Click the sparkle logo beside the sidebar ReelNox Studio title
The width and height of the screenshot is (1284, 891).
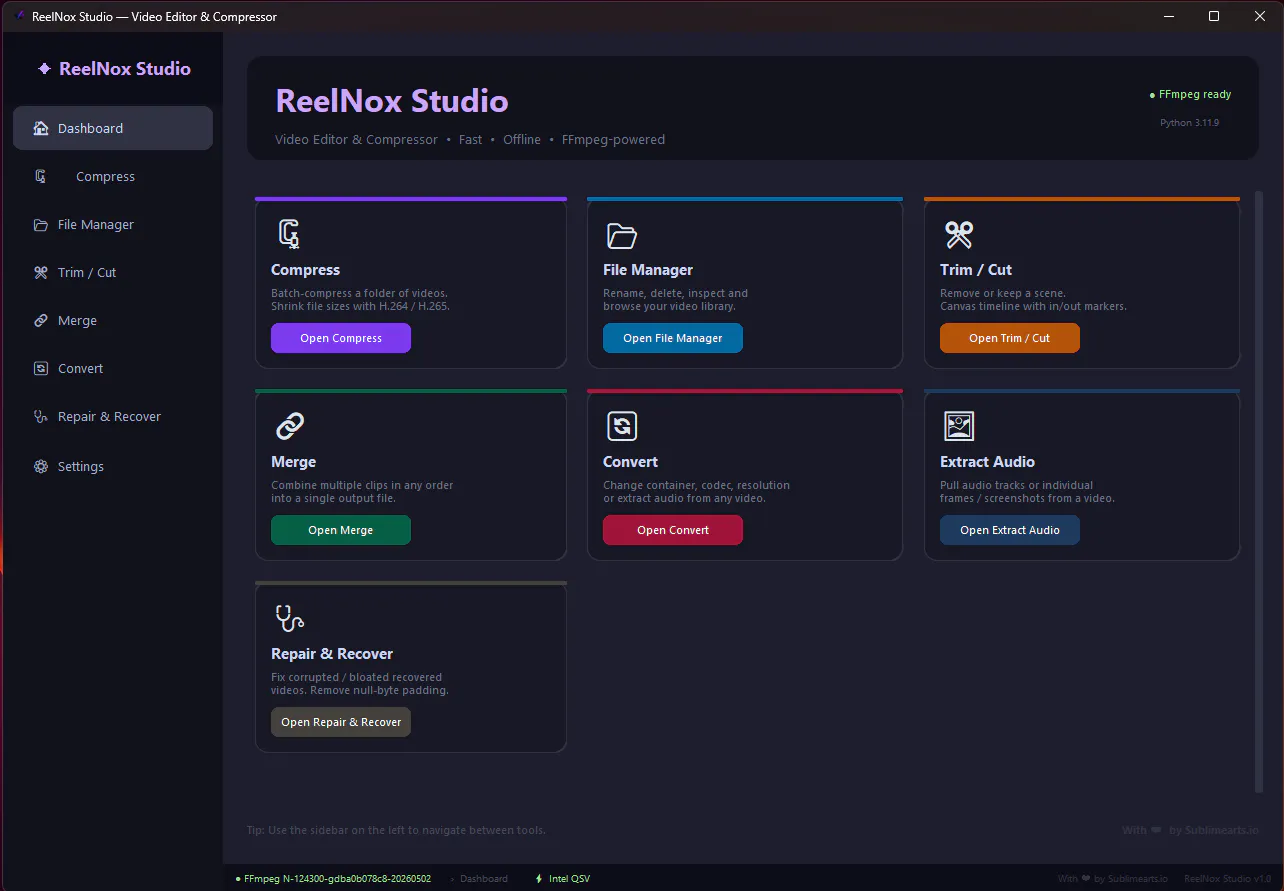(x=44, y=69)
